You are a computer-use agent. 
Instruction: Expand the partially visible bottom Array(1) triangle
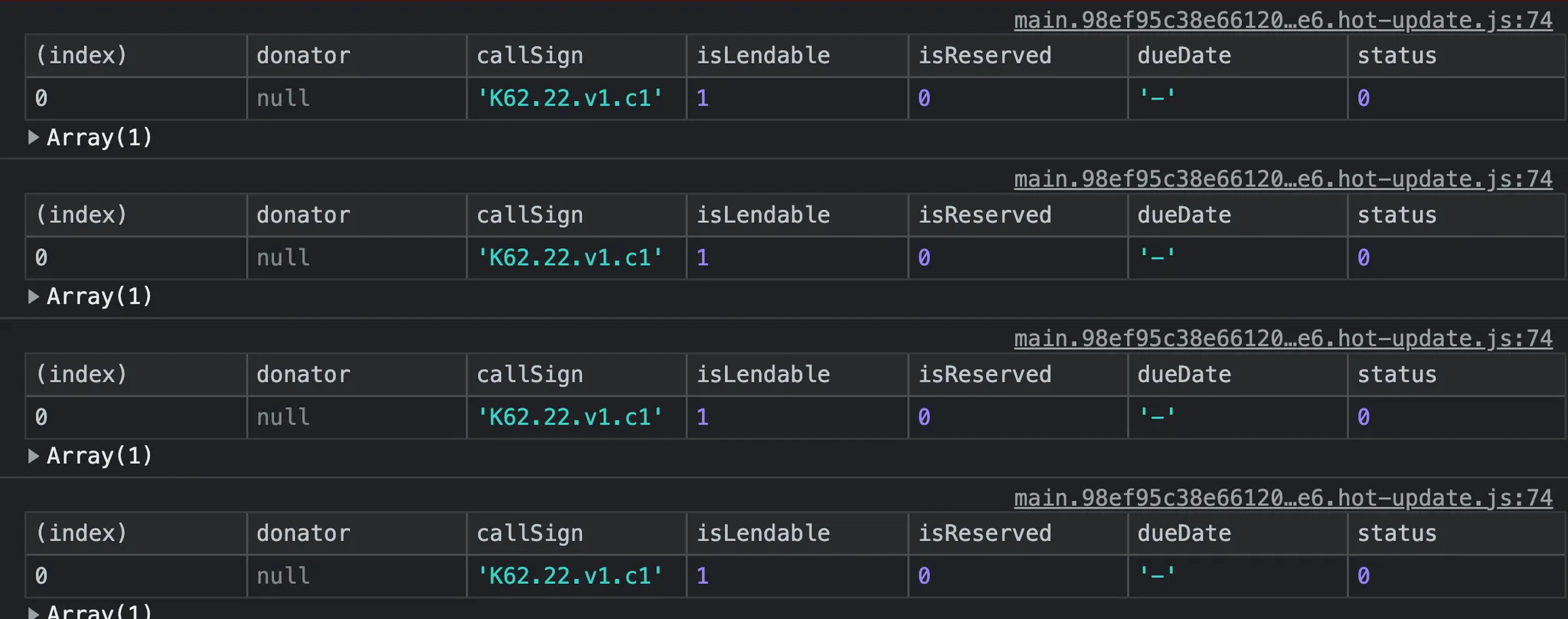point(34,612)
